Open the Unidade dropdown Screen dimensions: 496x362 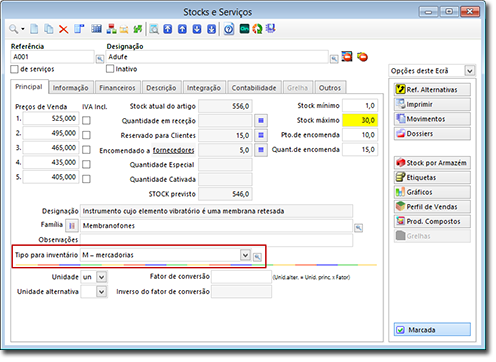pos(101,277)
